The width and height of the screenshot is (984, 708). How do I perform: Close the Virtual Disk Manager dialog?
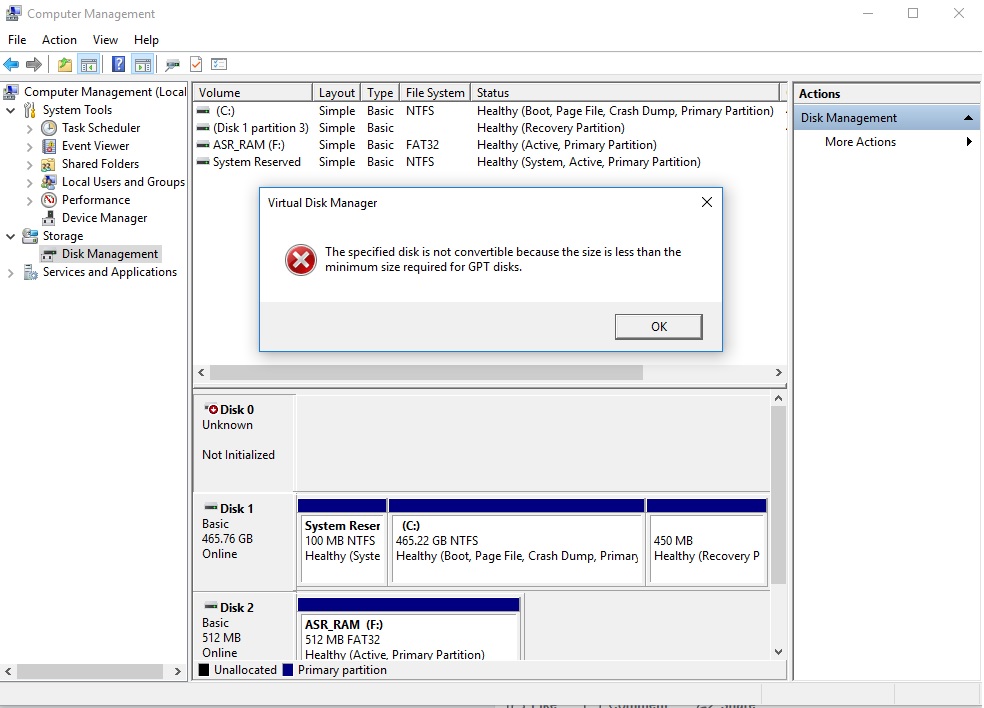[x=707, y=202]
